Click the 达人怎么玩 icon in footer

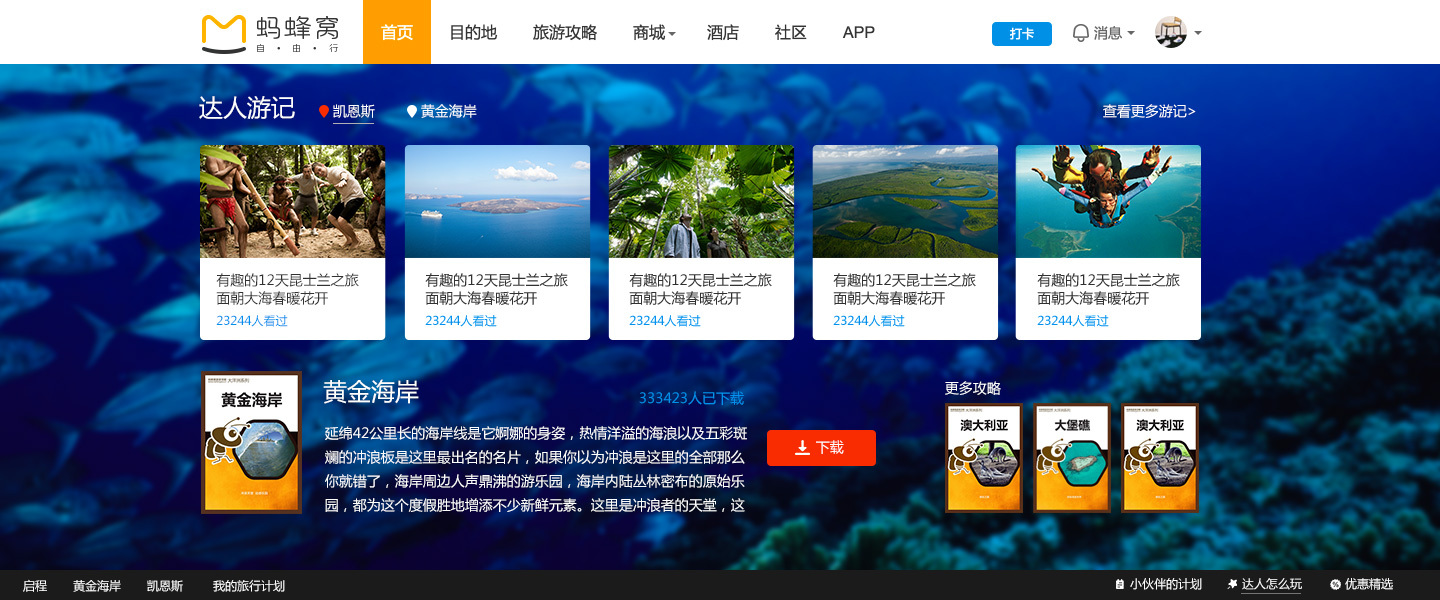click(x=1232, y=585)
